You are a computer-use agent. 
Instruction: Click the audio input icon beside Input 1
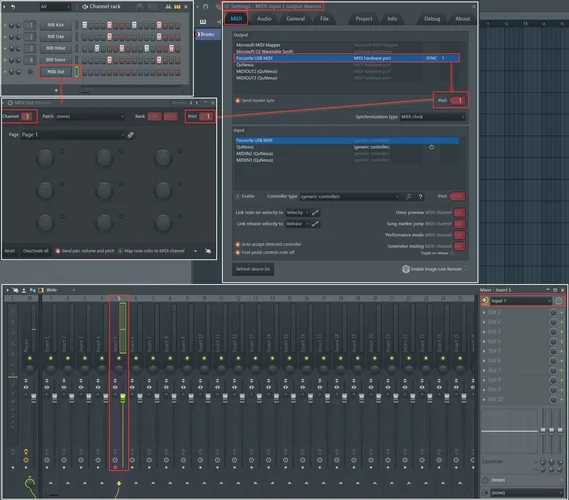(485, 300)
